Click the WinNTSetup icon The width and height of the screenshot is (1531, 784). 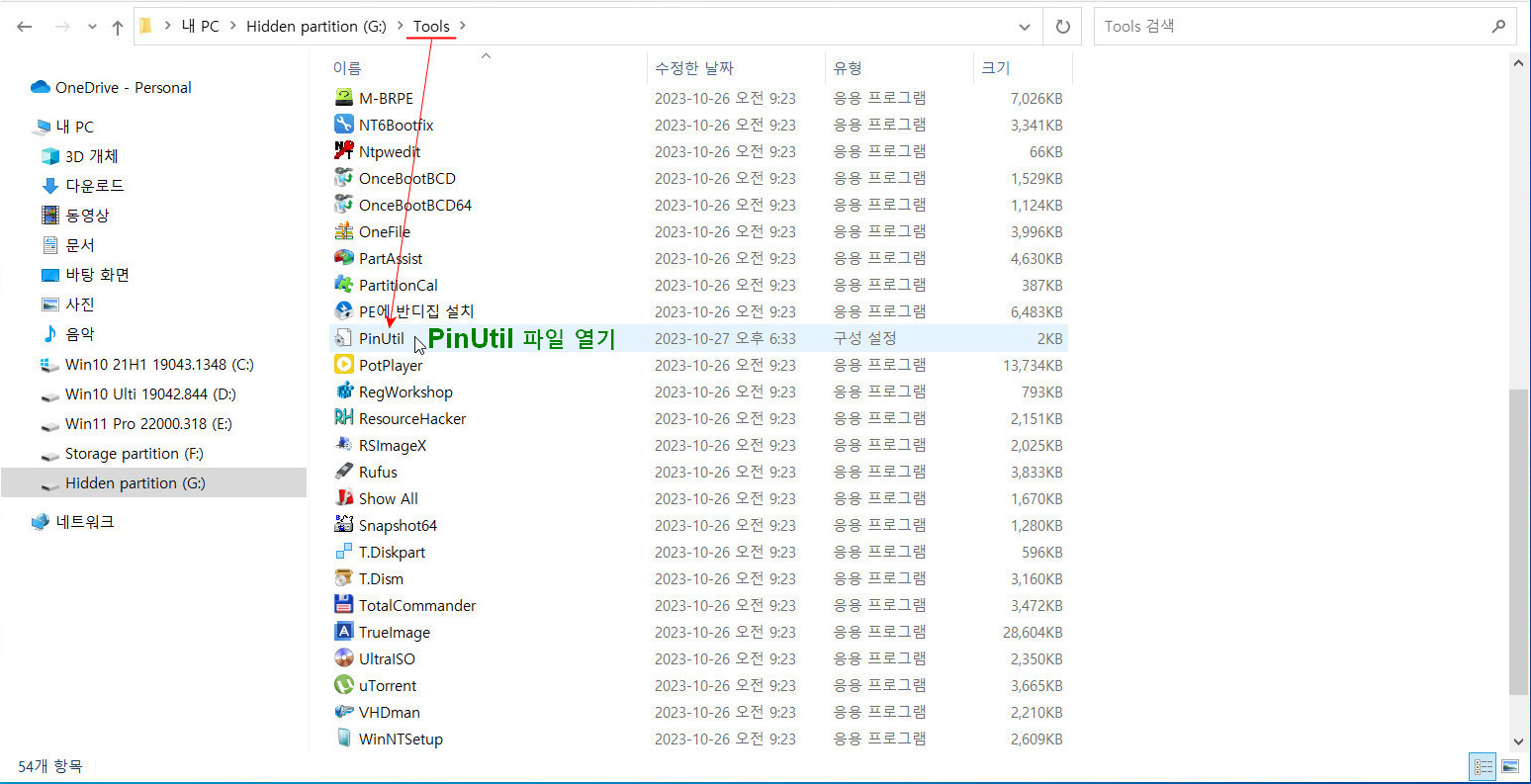point(343,739)
